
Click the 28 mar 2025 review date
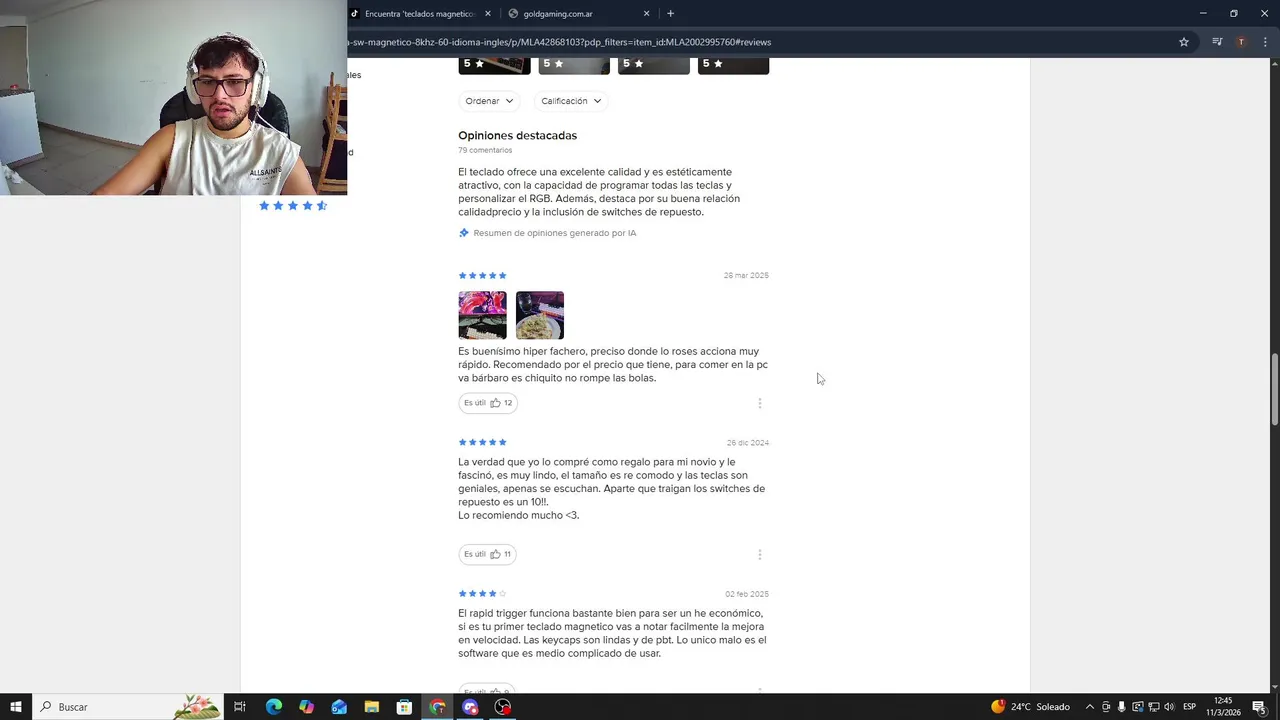coord(746,275)
